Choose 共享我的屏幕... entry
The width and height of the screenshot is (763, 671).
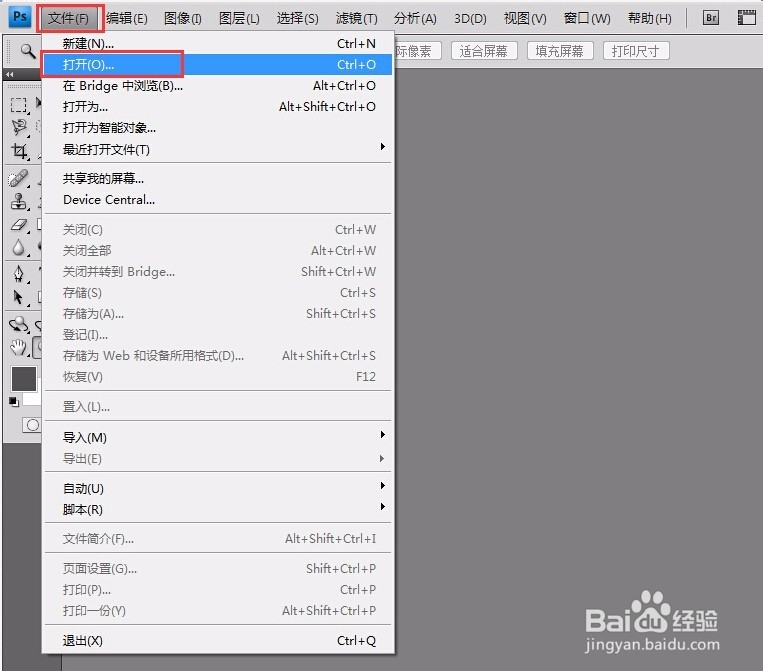(218, 179)
